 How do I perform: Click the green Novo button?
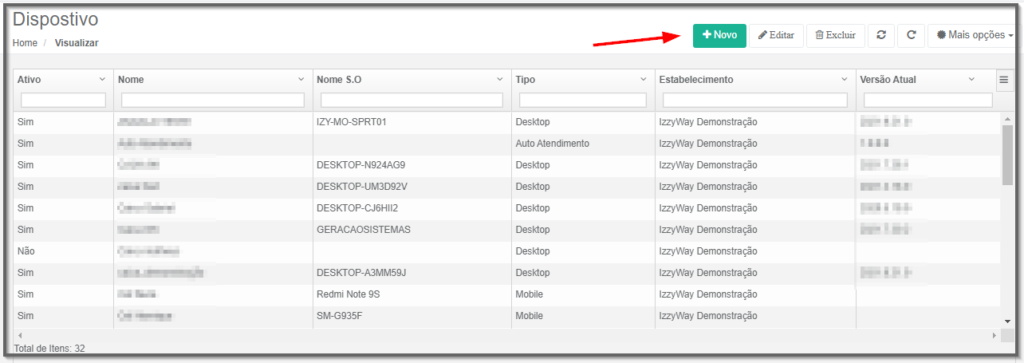click(x=719, y=35)
